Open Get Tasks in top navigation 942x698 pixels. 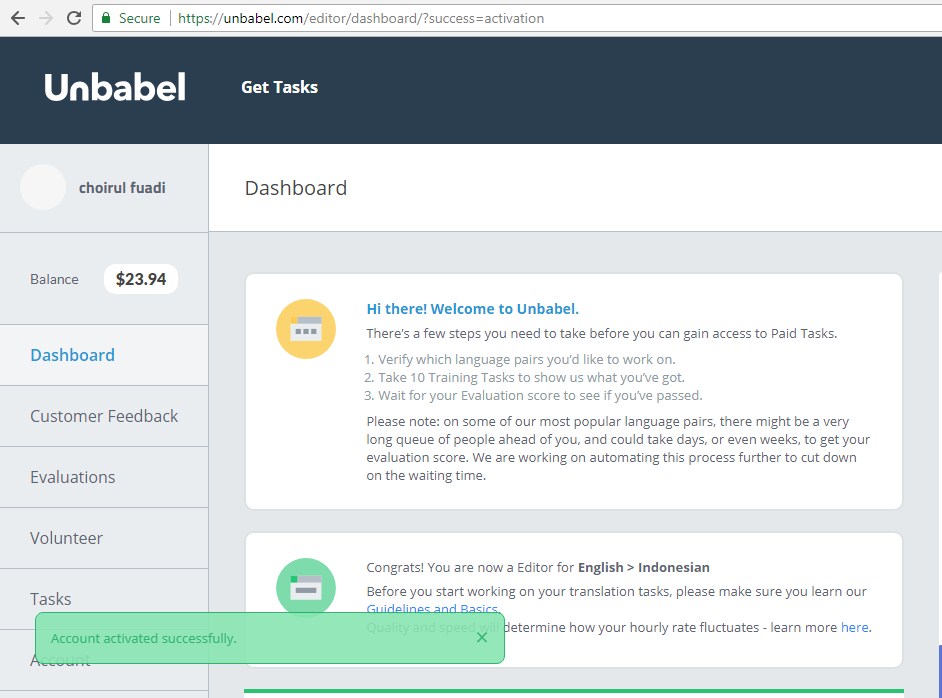(x=279, y=87)
